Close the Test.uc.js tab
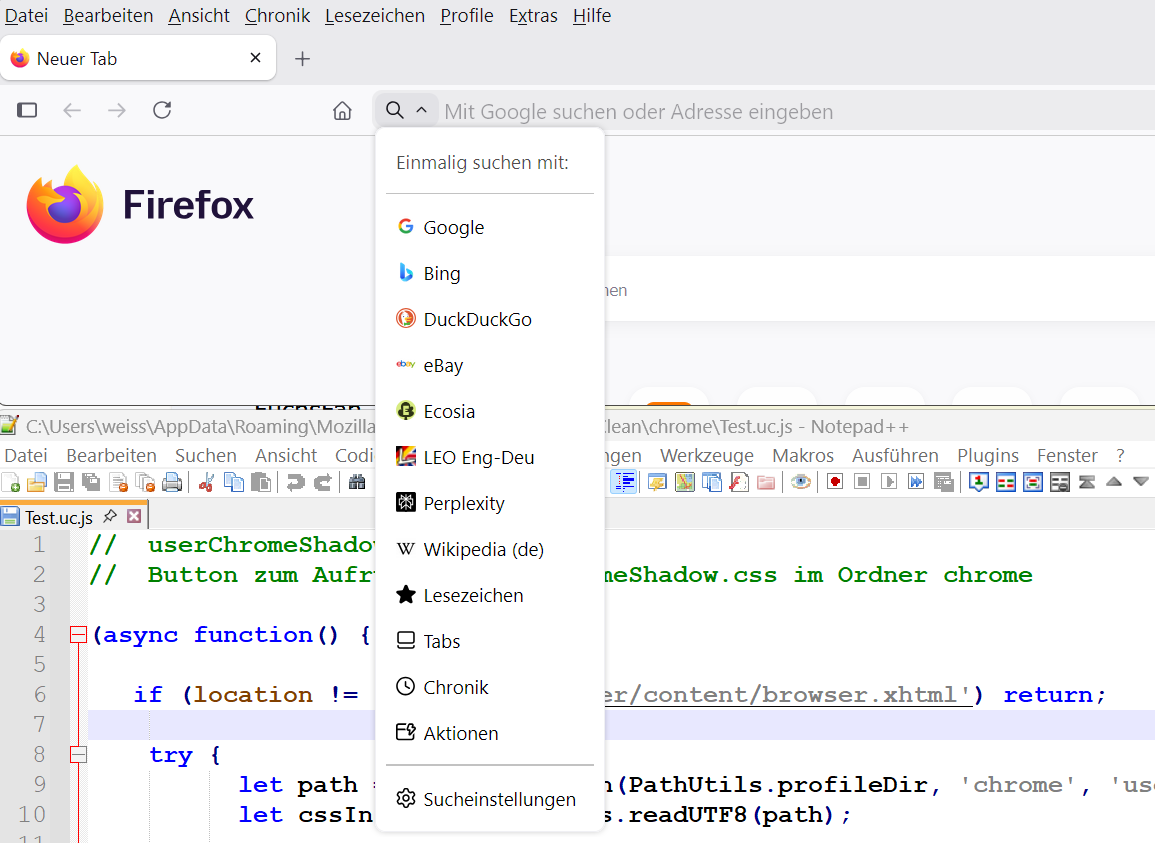This screenshot has height=843, width=1155. click(134, 516)
